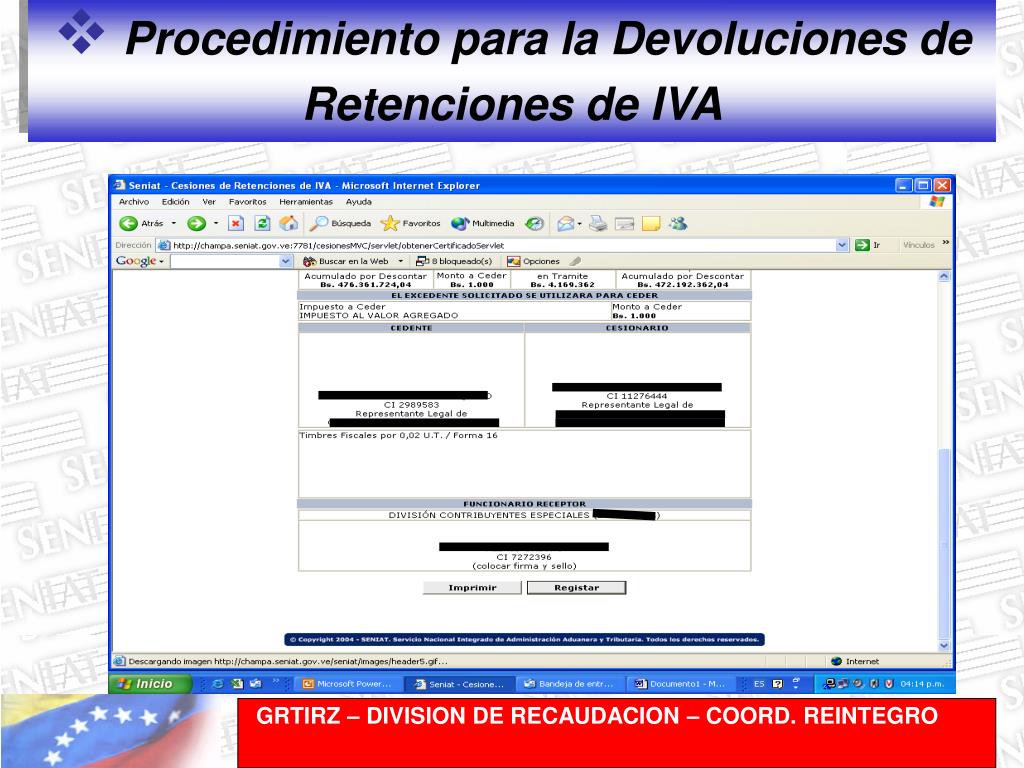The image size is (1024, 768).
Task: Click the green Forward arrow button
Action: 197,223
